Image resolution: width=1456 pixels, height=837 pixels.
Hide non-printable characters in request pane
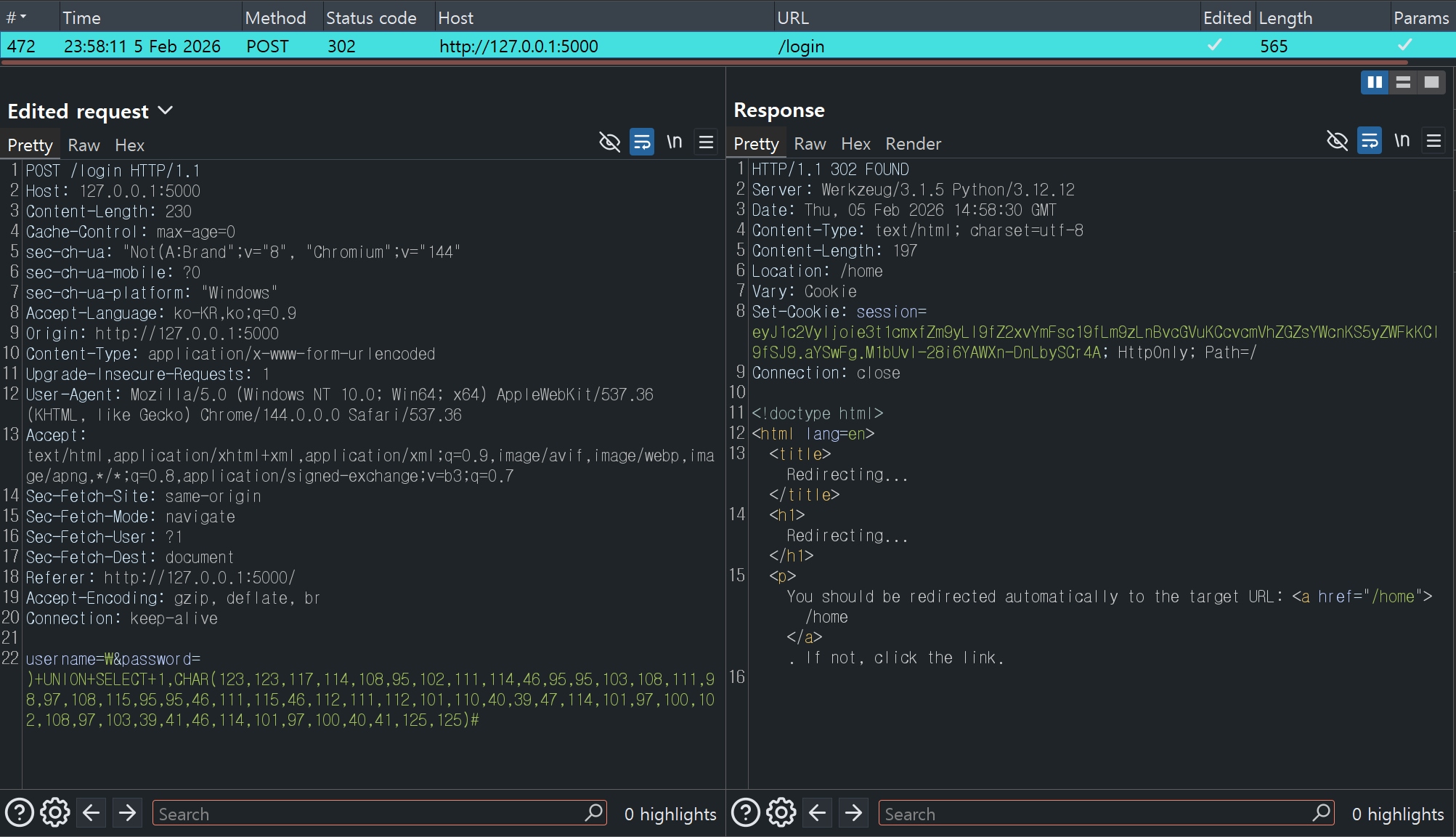609,142
